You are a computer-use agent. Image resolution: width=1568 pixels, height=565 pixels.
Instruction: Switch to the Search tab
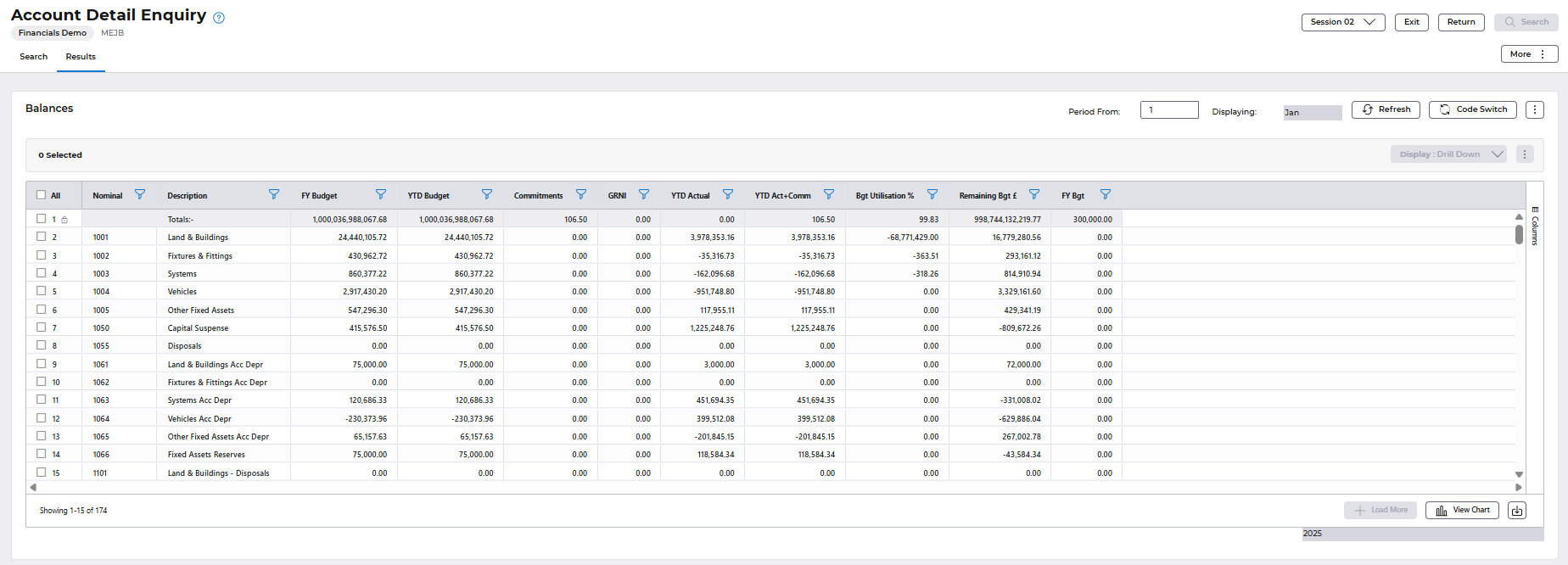pyautogui.click(x=34, y=57)
